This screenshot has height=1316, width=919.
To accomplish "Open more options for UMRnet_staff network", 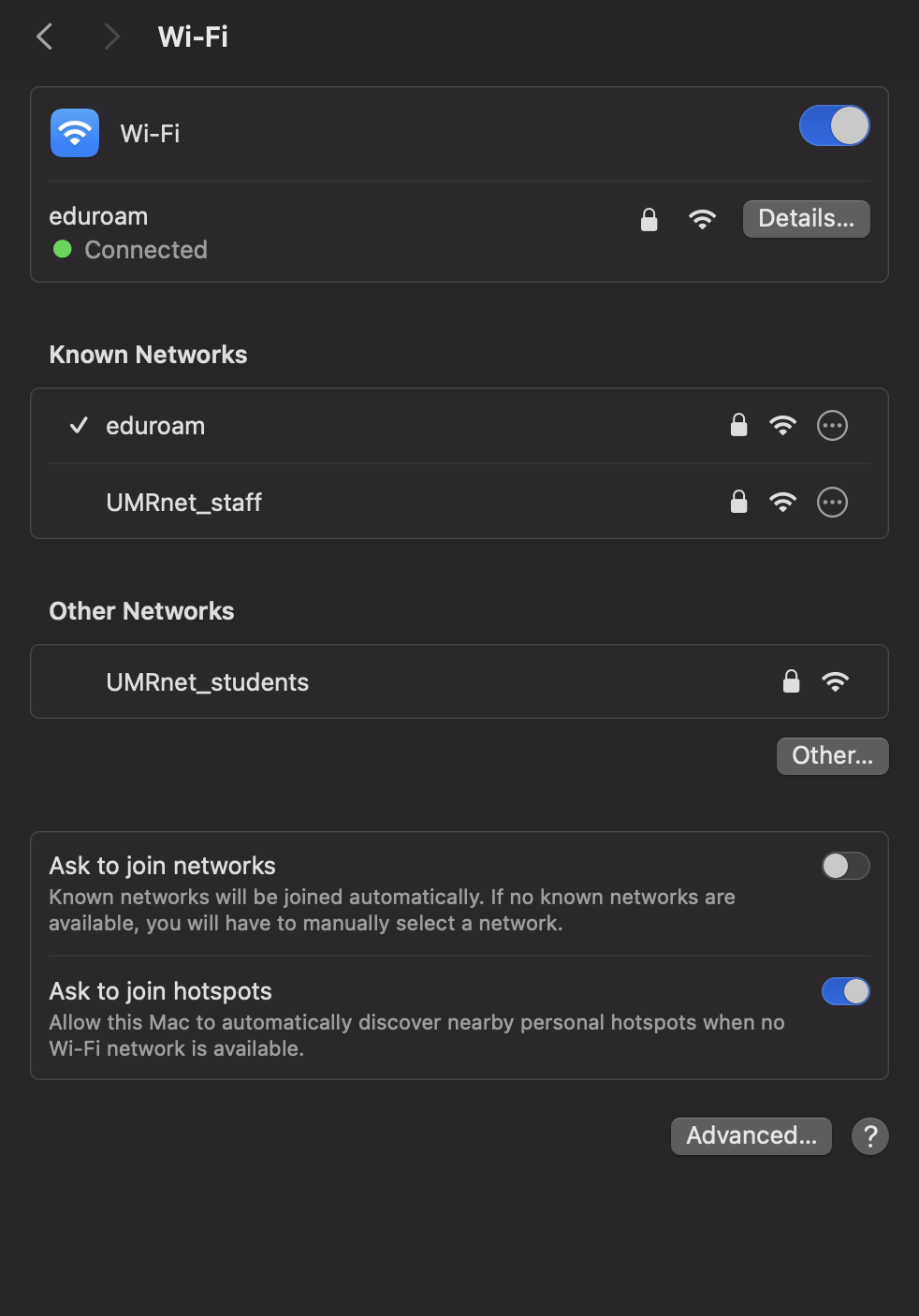I will click(x=832, y=503).
